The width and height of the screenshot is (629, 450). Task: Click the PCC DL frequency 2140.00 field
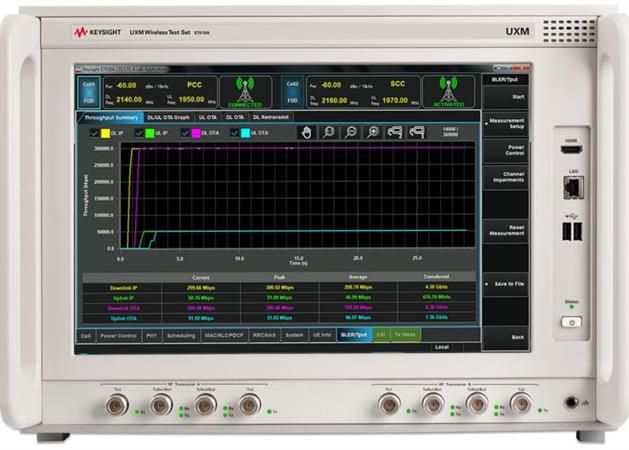(x=129, y=99)
